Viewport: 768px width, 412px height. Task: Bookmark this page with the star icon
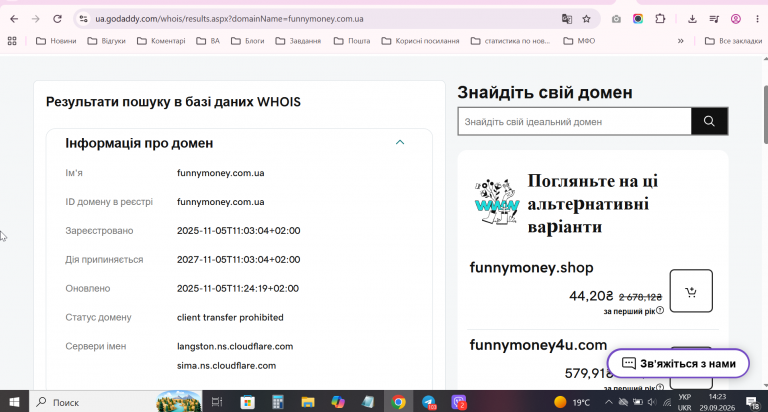(586, 19)
